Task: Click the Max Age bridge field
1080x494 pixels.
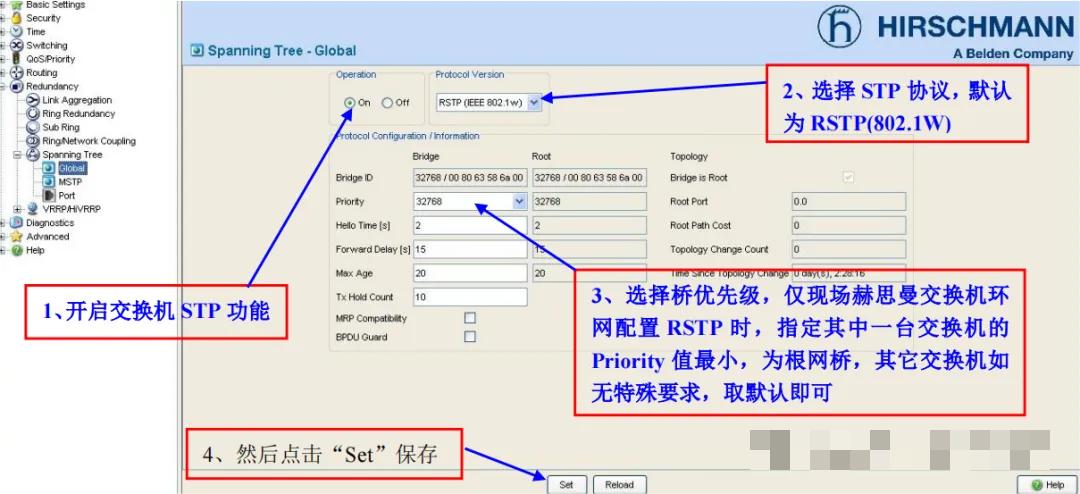Action: tap(470, 274)
